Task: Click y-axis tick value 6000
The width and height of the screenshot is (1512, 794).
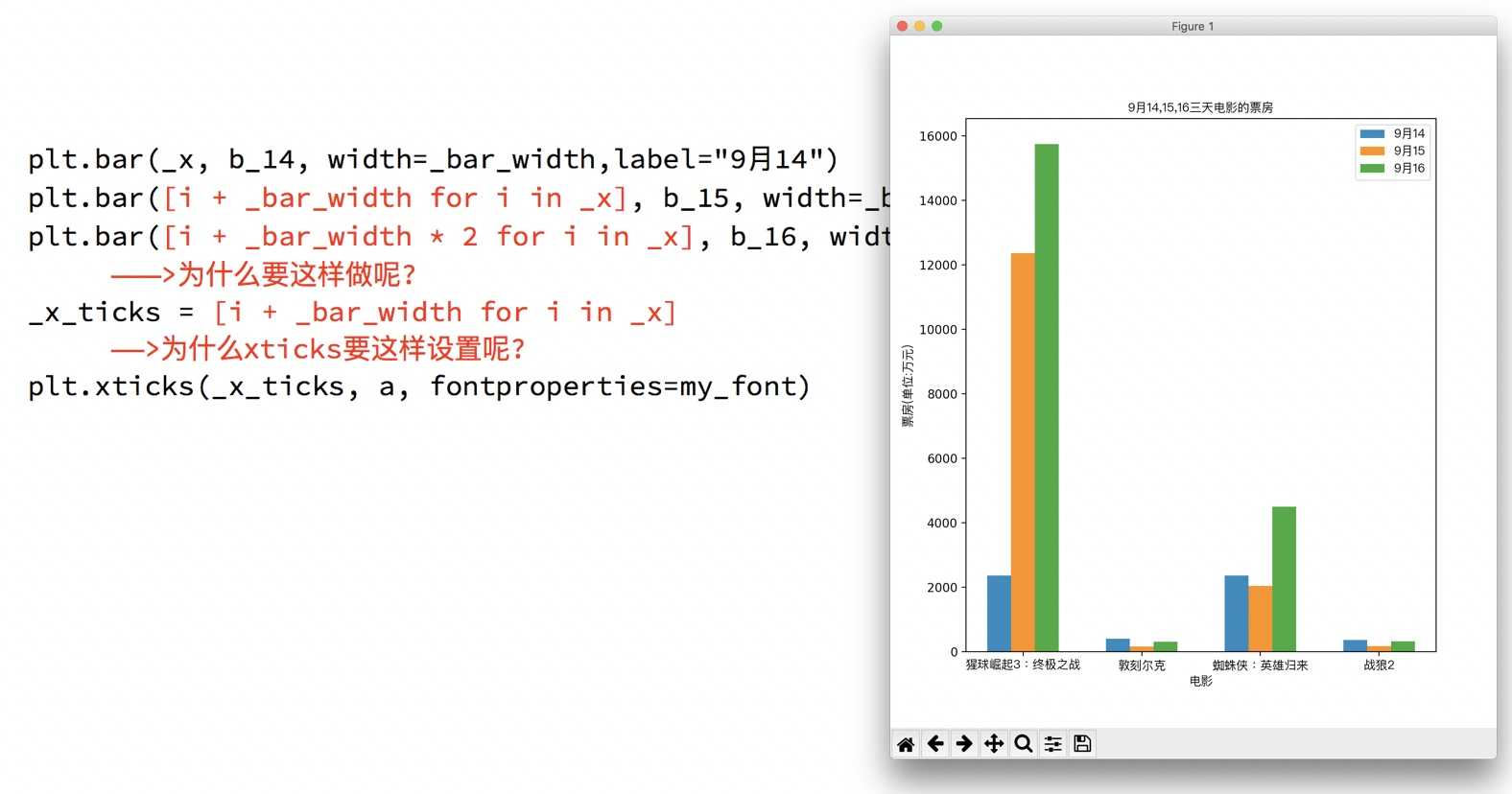Action: [942, 458]
